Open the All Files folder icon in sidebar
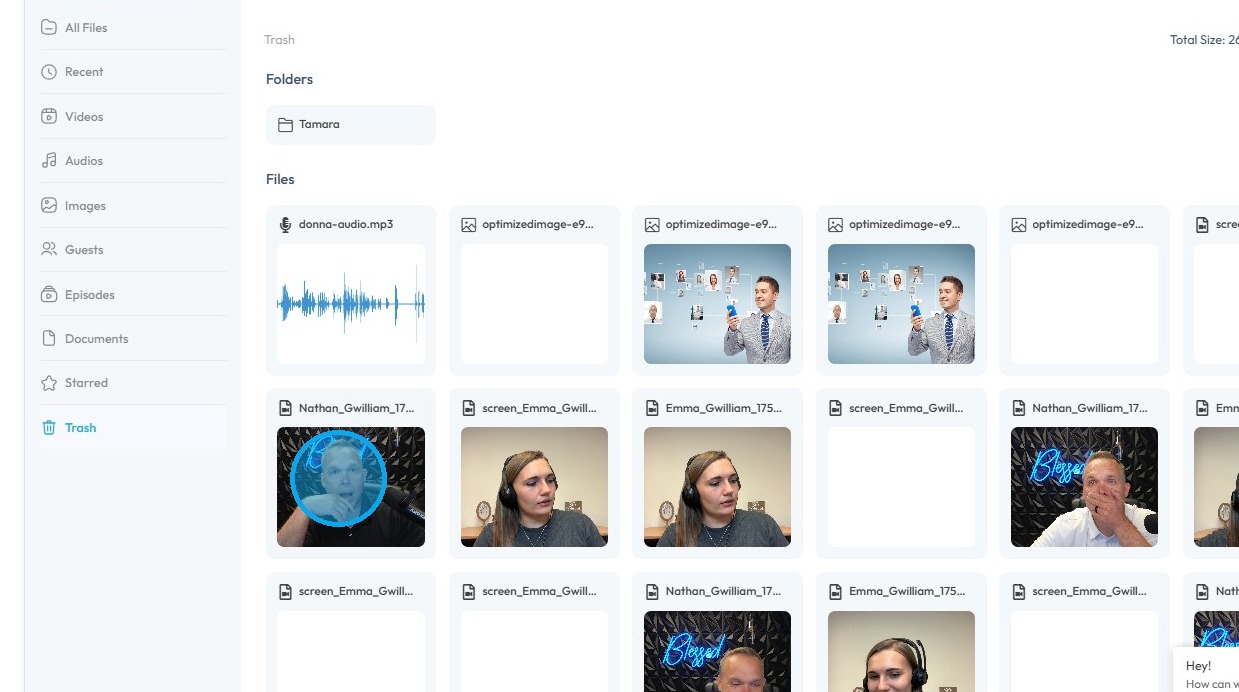 [x=49, y=27]
